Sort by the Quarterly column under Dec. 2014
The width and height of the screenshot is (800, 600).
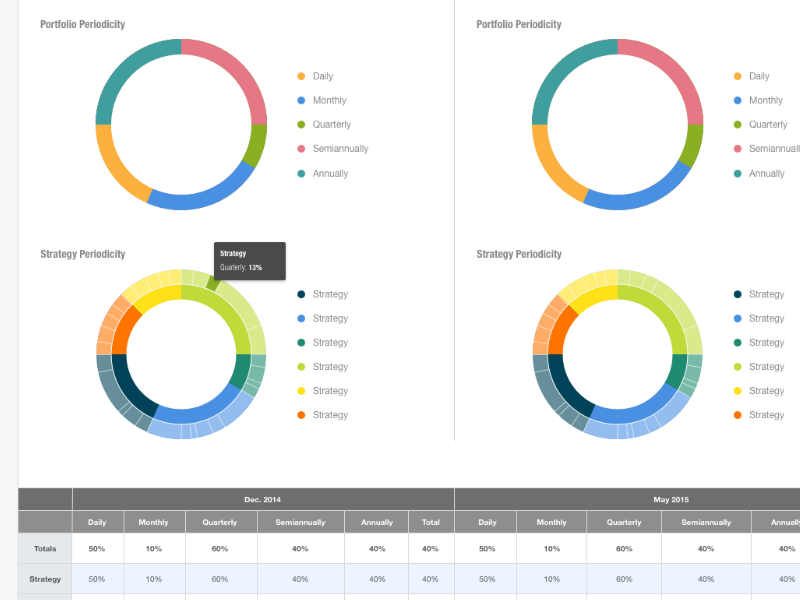pyautogui.click(x=220, y=522)
